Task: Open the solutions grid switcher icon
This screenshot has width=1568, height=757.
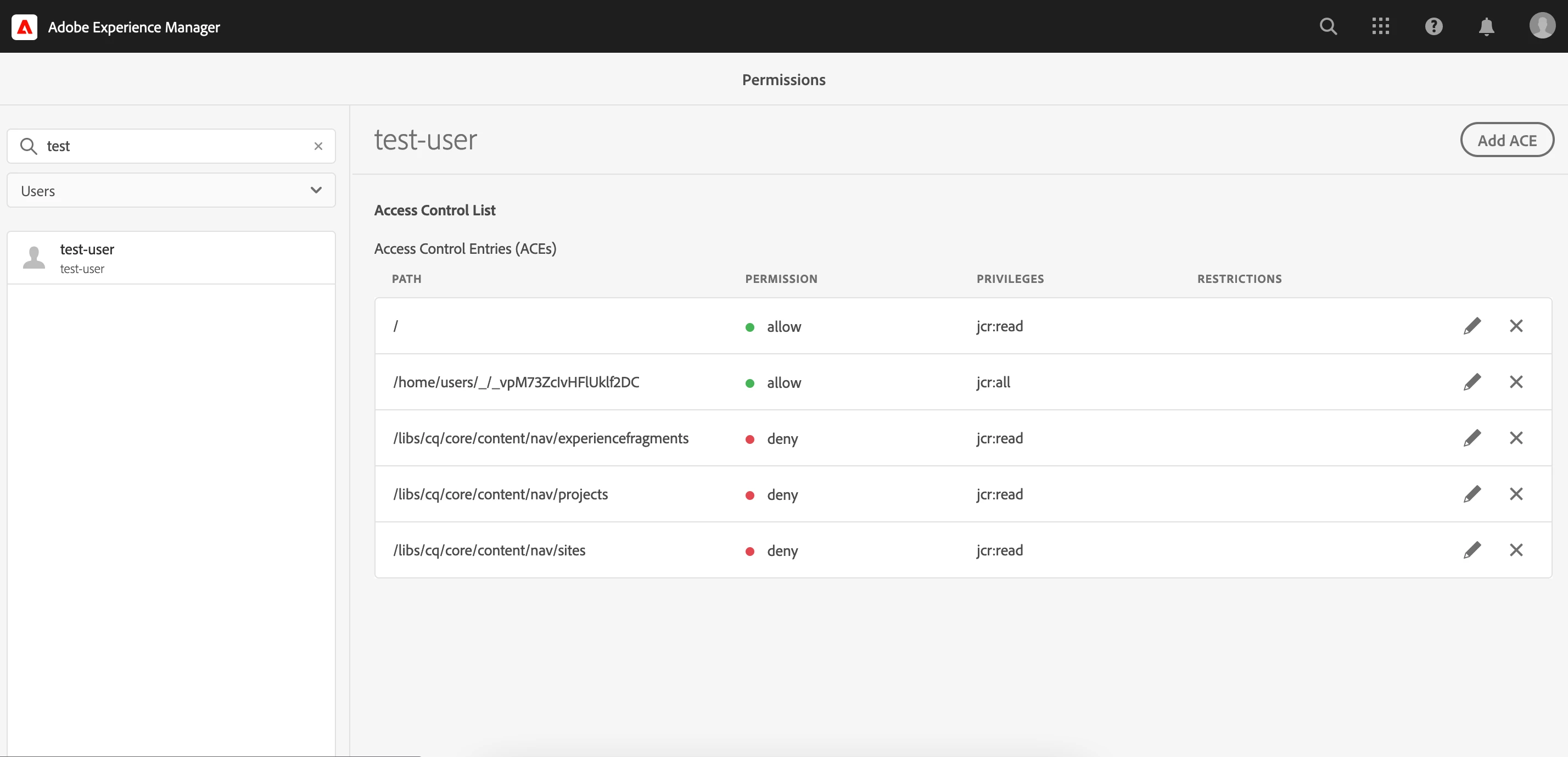Action: 1381,26
